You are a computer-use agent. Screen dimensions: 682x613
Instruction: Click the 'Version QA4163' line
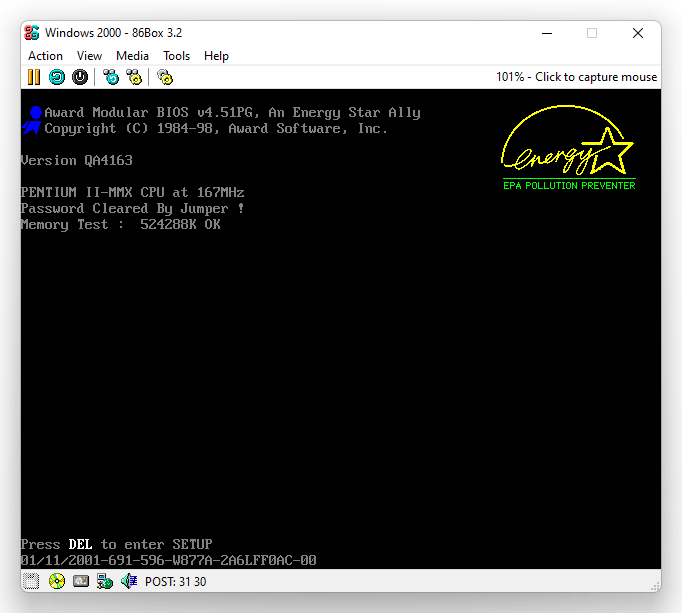pos(77,161)
